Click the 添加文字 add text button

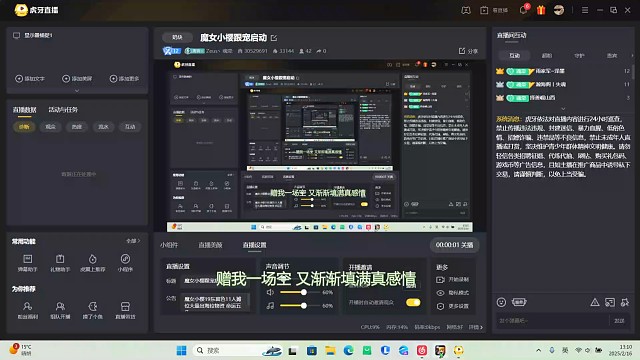click(30, 79)
